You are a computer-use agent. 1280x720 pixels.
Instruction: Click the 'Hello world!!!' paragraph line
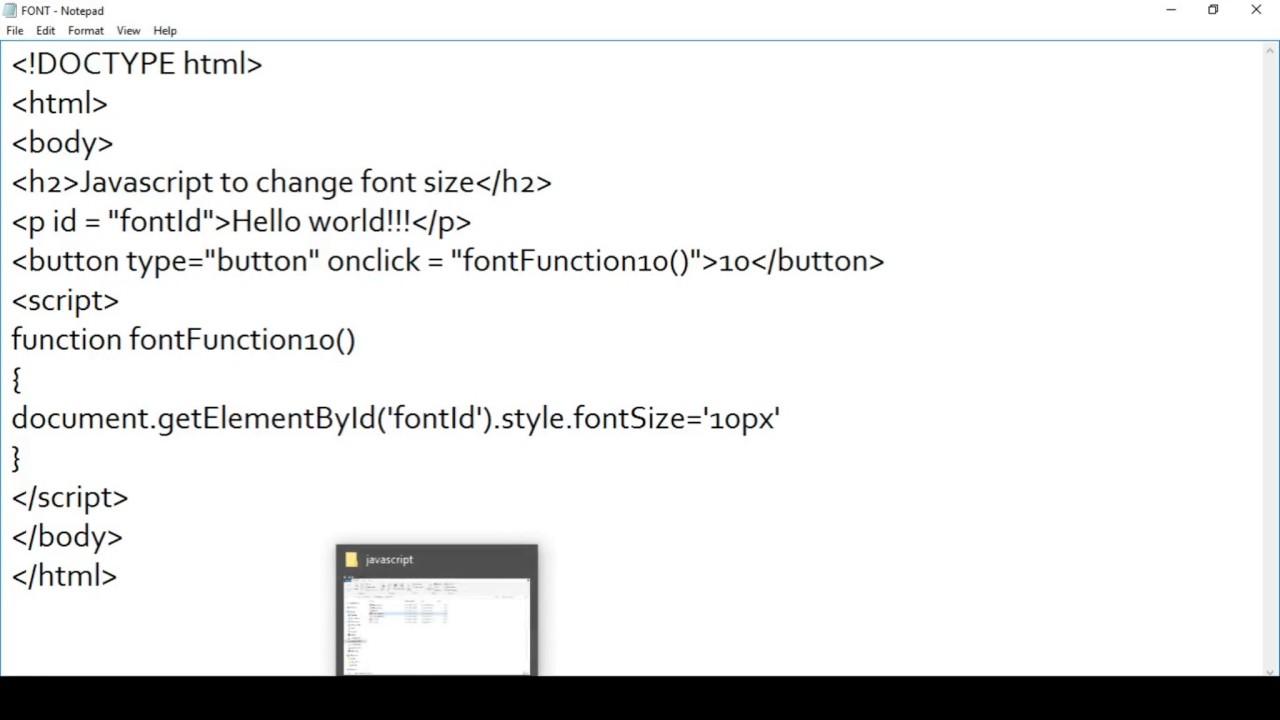point(241,221)
